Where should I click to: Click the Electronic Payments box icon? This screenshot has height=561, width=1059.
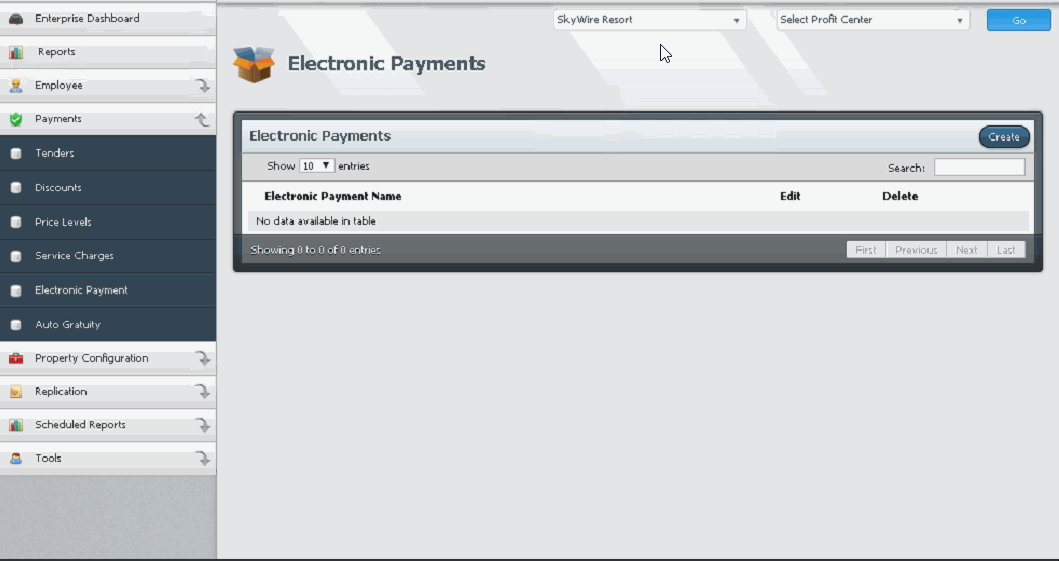(254, 64)
